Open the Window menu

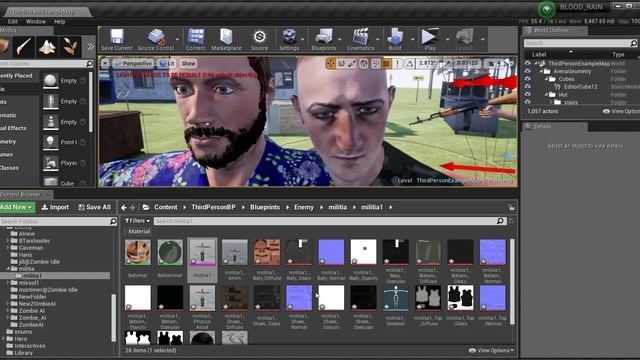tap(36, 22)
